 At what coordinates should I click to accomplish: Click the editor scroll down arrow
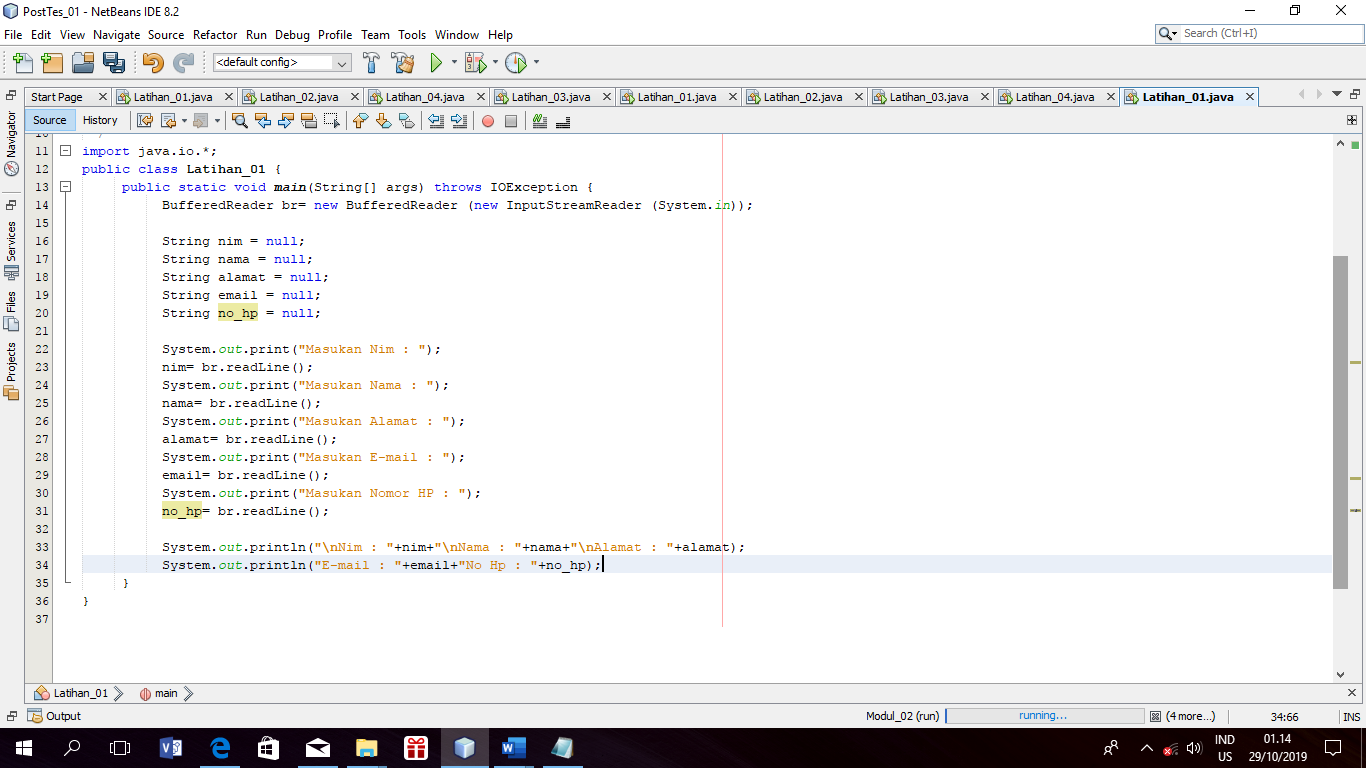[1341, 675]
